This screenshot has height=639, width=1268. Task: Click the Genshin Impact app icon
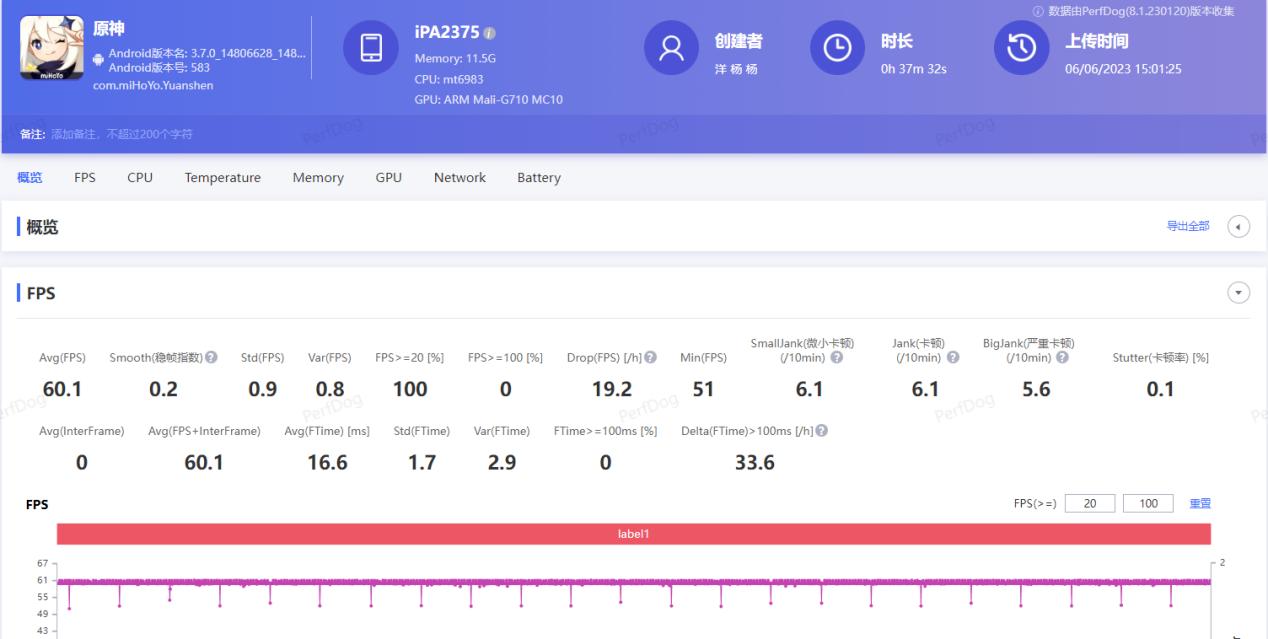click(x=52, y=48)
